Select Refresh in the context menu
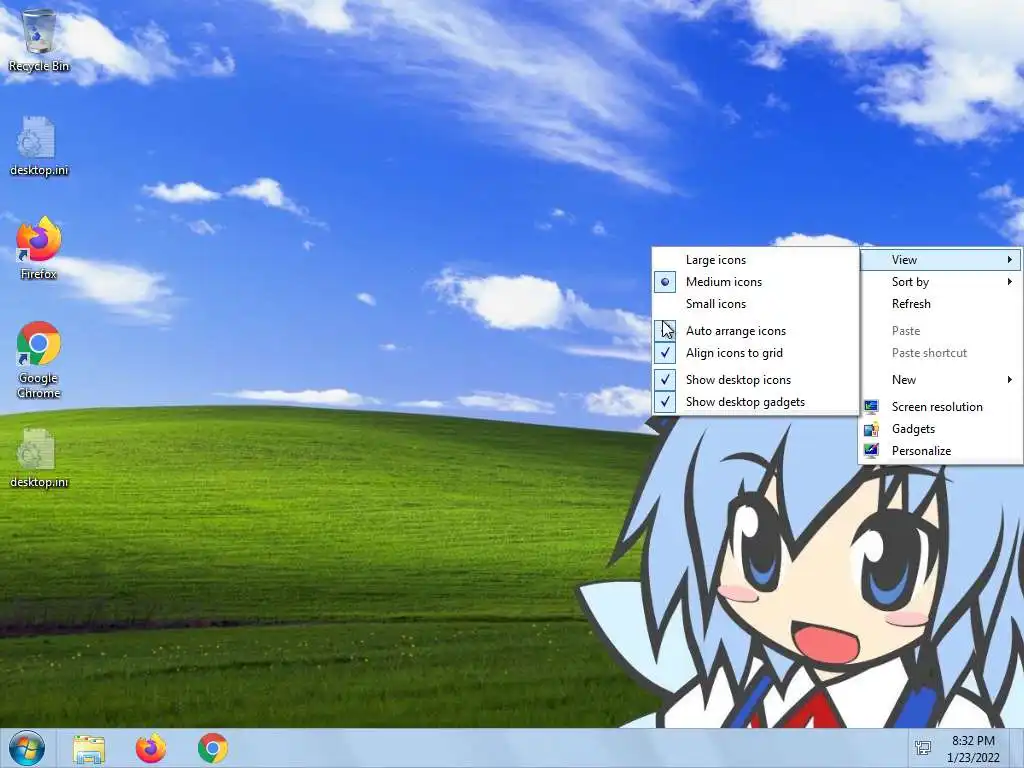The image size is (1024, 768). (940, 304)
